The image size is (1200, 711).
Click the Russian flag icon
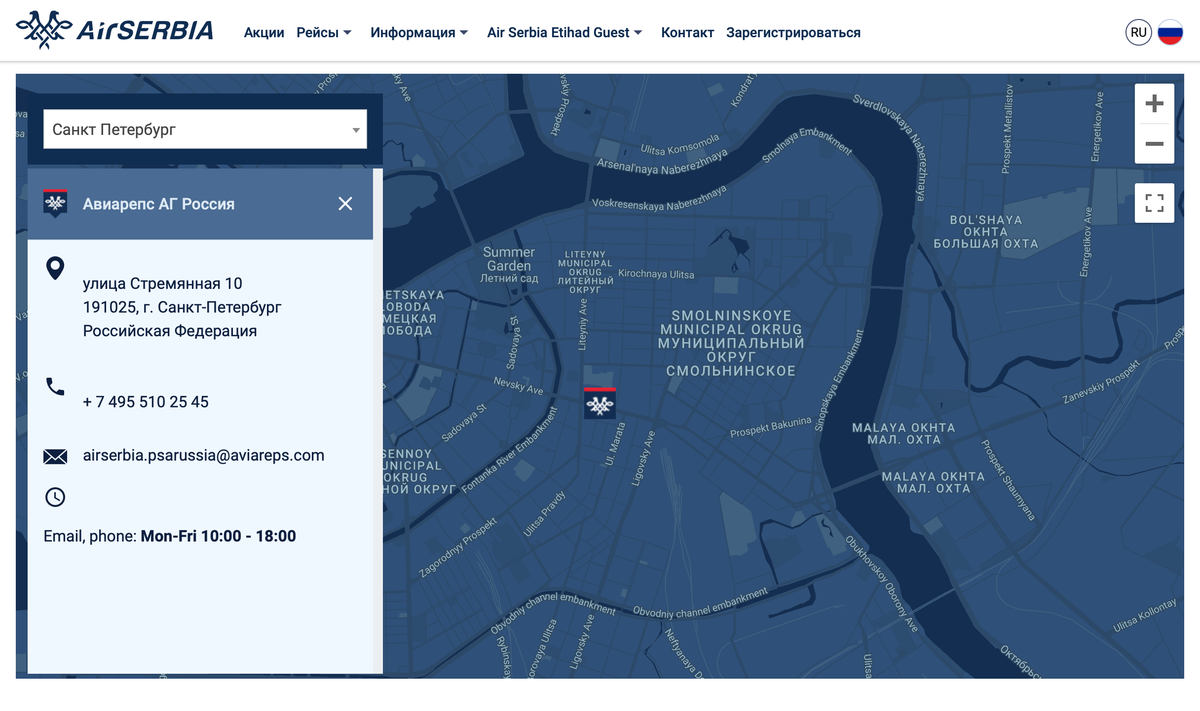1170,33
